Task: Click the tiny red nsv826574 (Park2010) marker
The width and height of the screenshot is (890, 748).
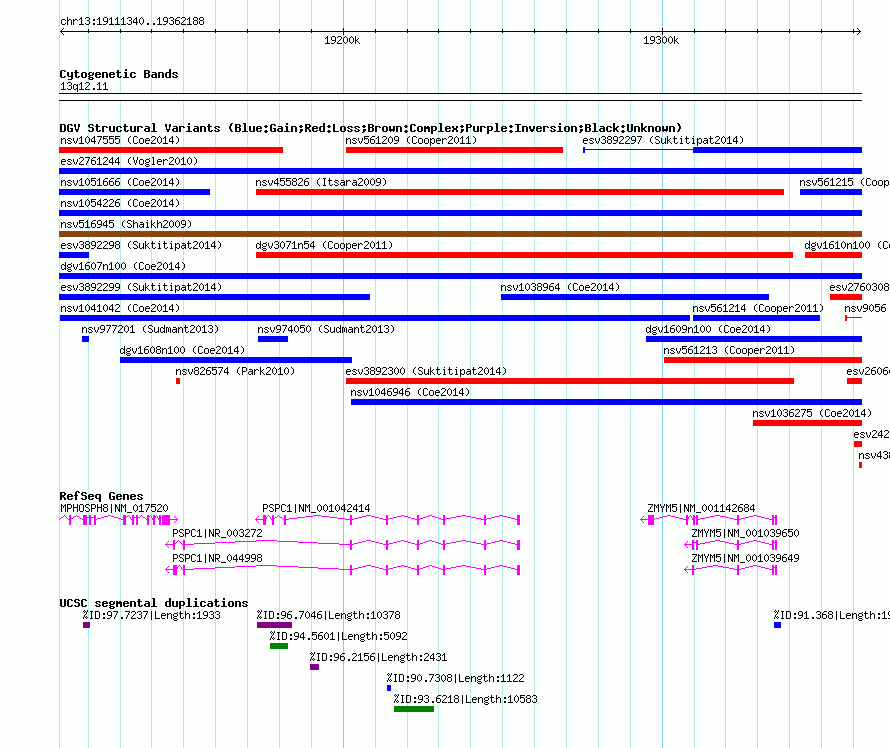Action: 178,381
